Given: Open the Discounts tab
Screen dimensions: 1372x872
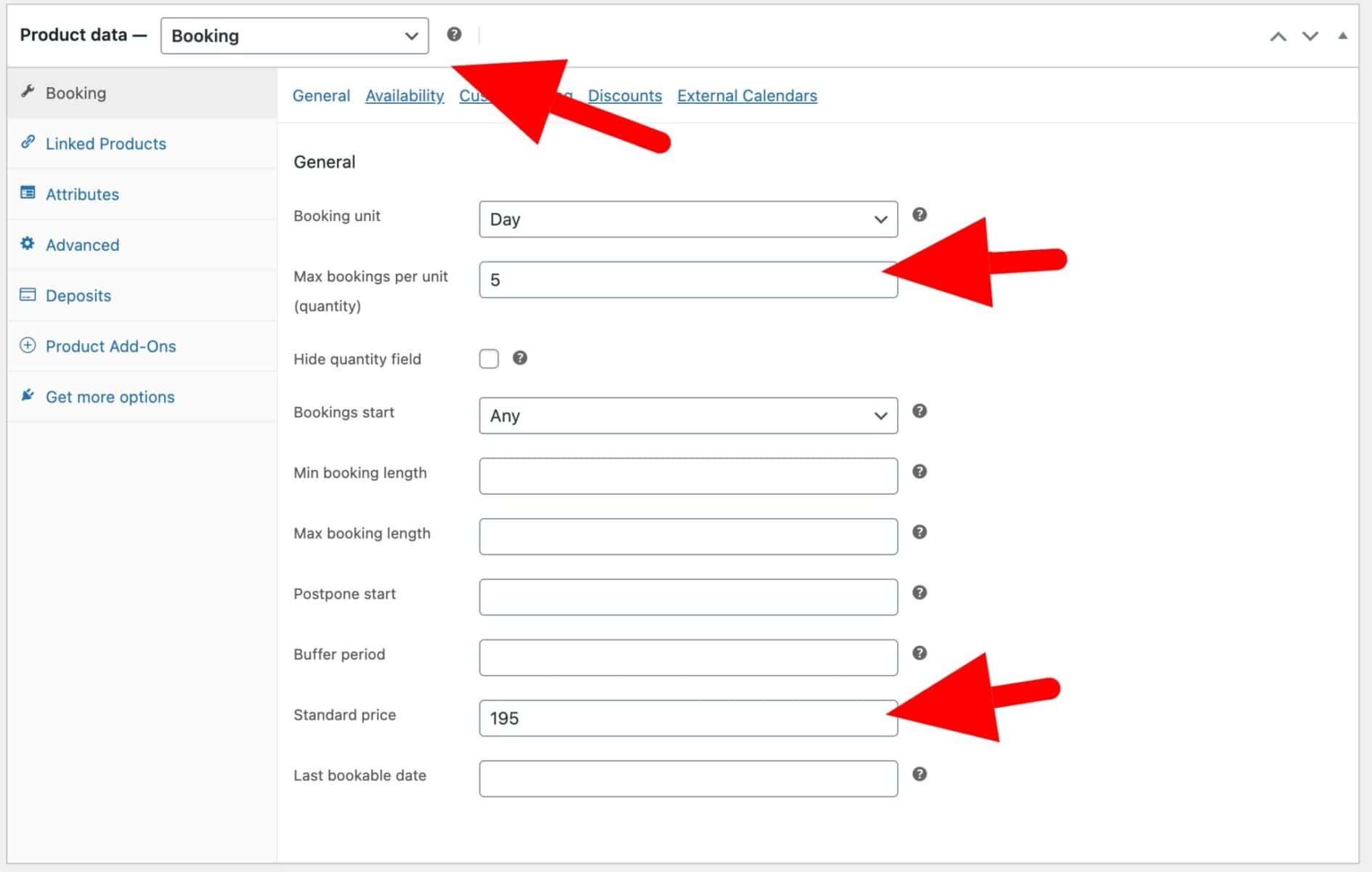Looking at the screenshot, I should [x=625, y=95].
